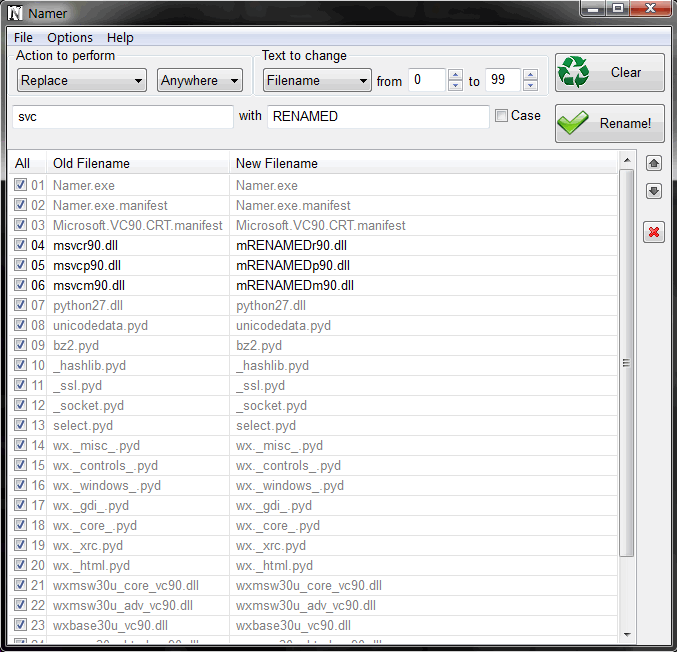Toggle the Case checkbox
The width and height of the screenshot is (677, 652).
tap(501, 116)
